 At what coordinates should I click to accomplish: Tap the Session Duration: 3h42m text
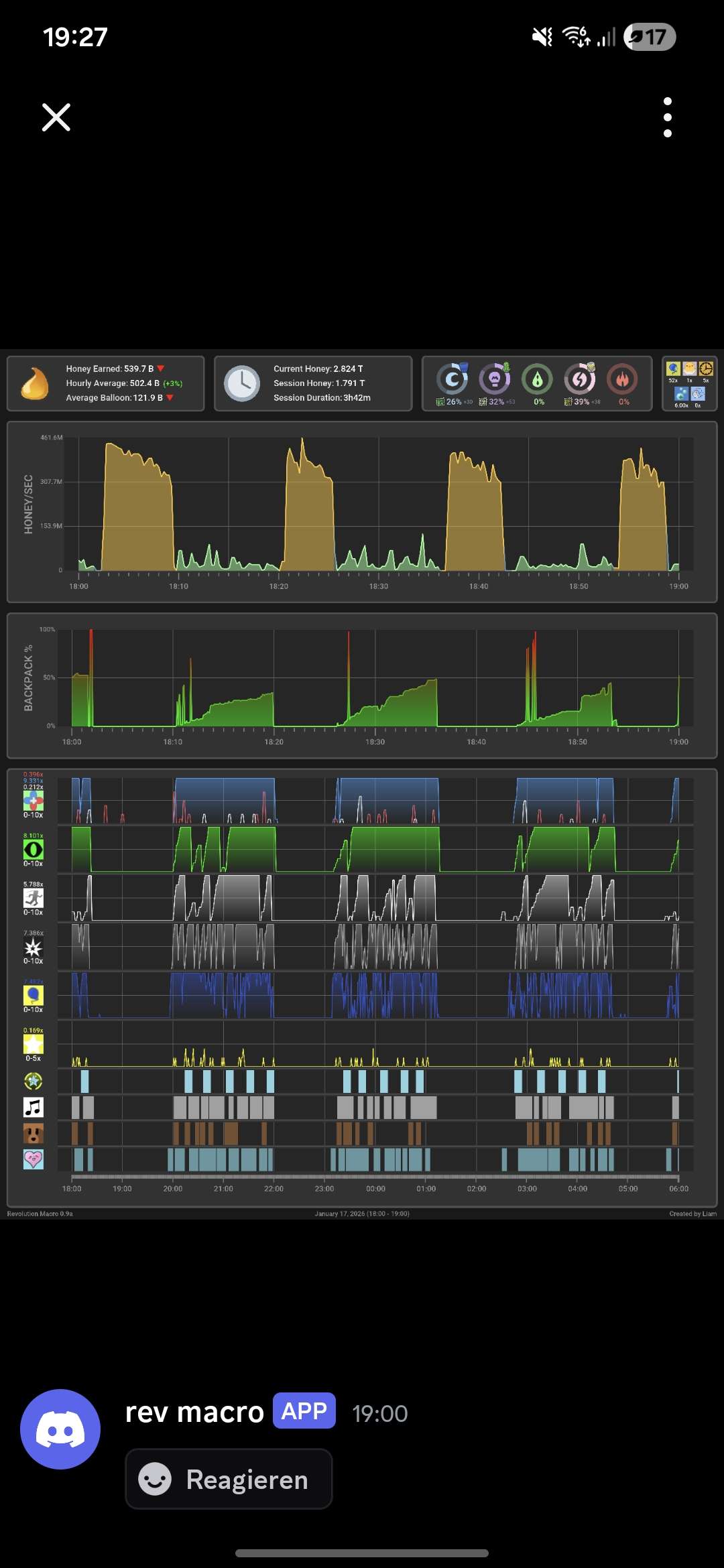[322, 397]
